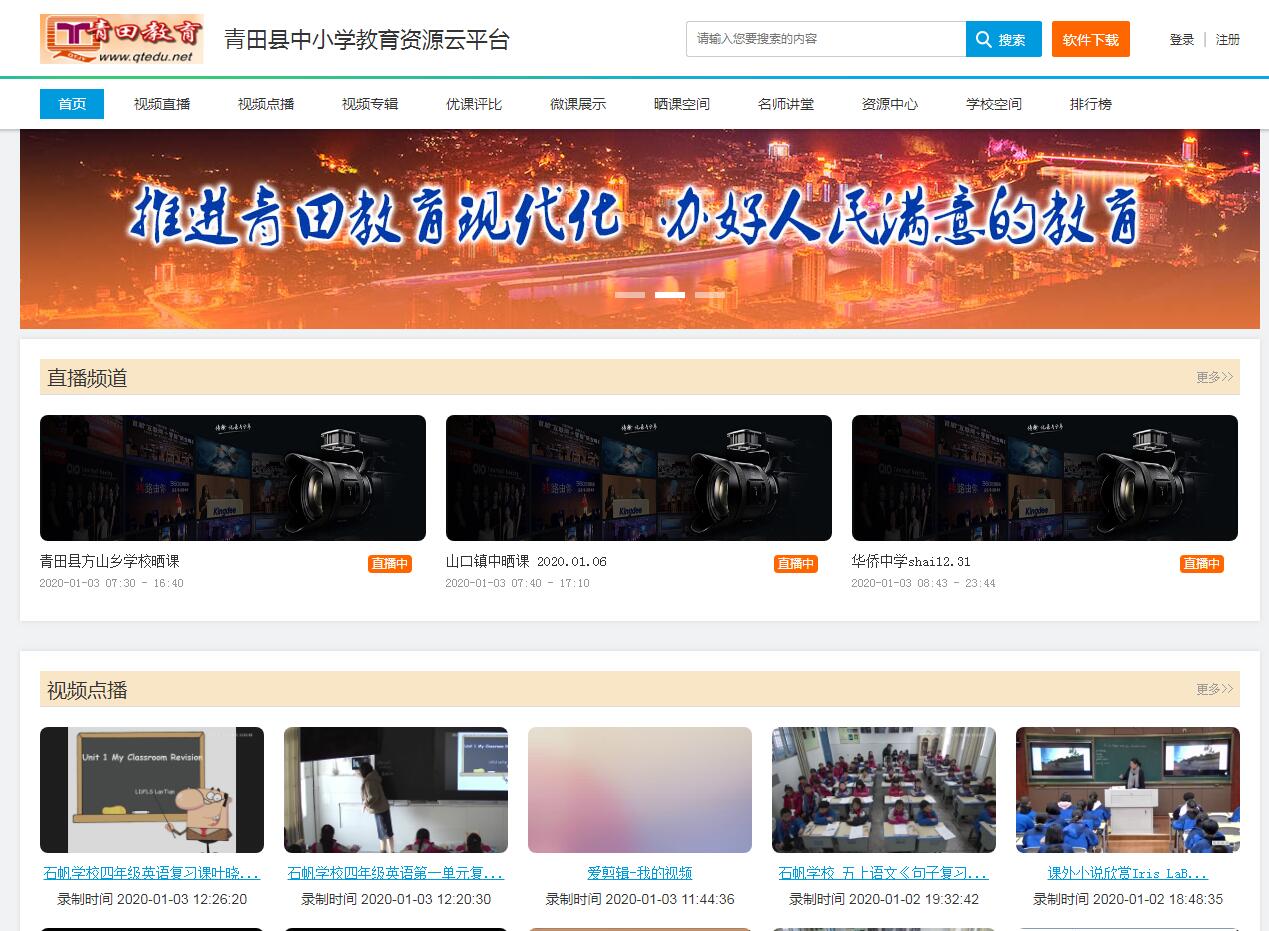Open the 注册 register link
The image size is (1269, 931).
(1227, 40)
